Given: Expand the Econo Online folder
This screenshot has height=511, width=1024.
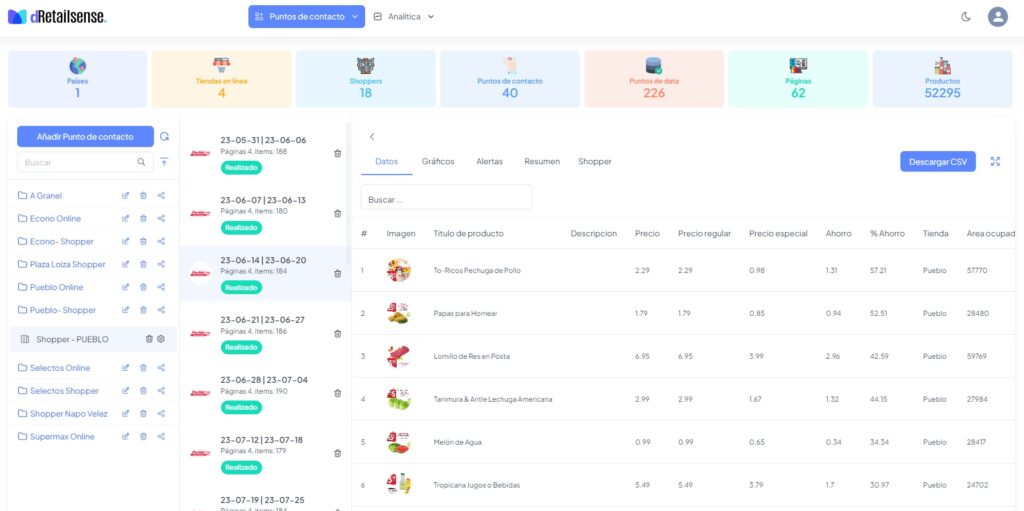Looking at the screenshot, I should [49, 218].
